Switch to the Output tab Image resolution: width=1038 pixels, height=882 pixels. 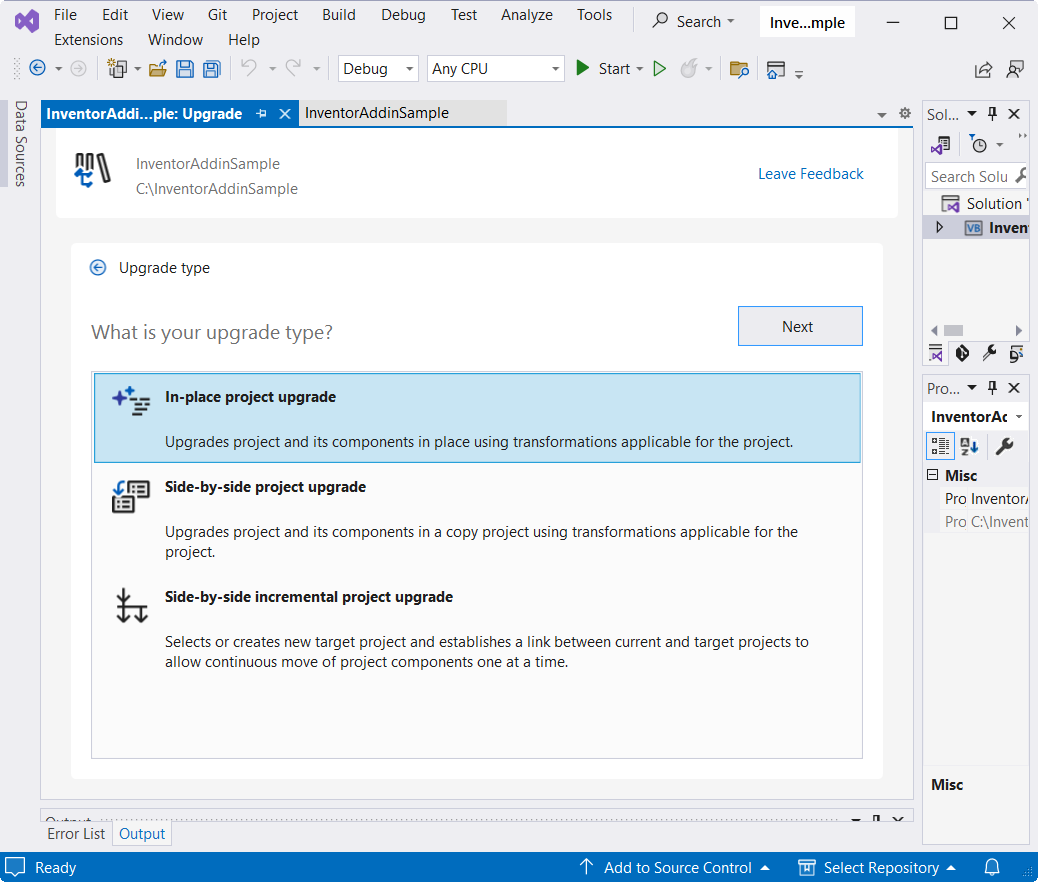[x=142, y=834]
